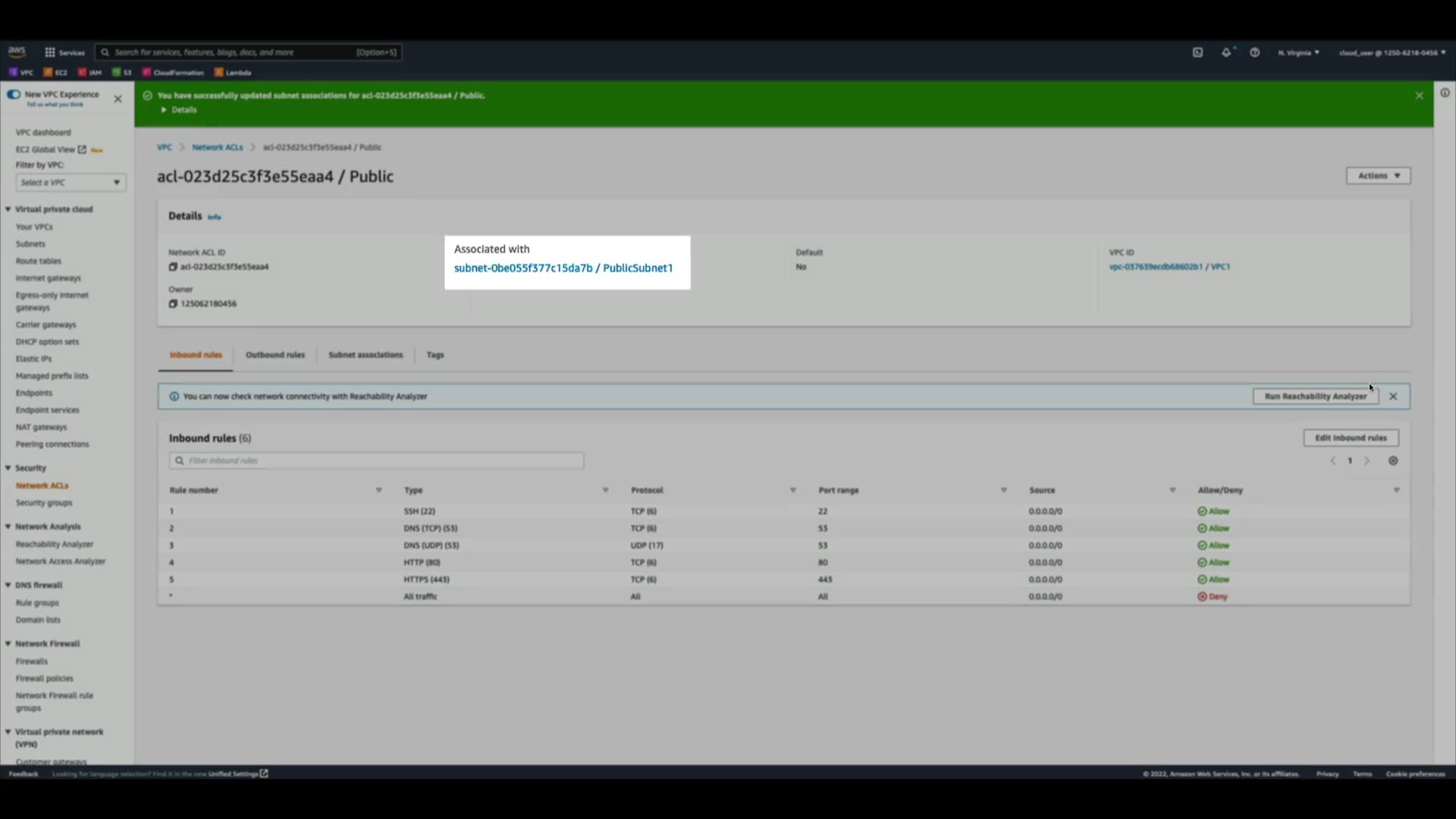Sort by the Rule number column arrow
Viewport: 1456px width, 819px height.
(x=378, y=491)
